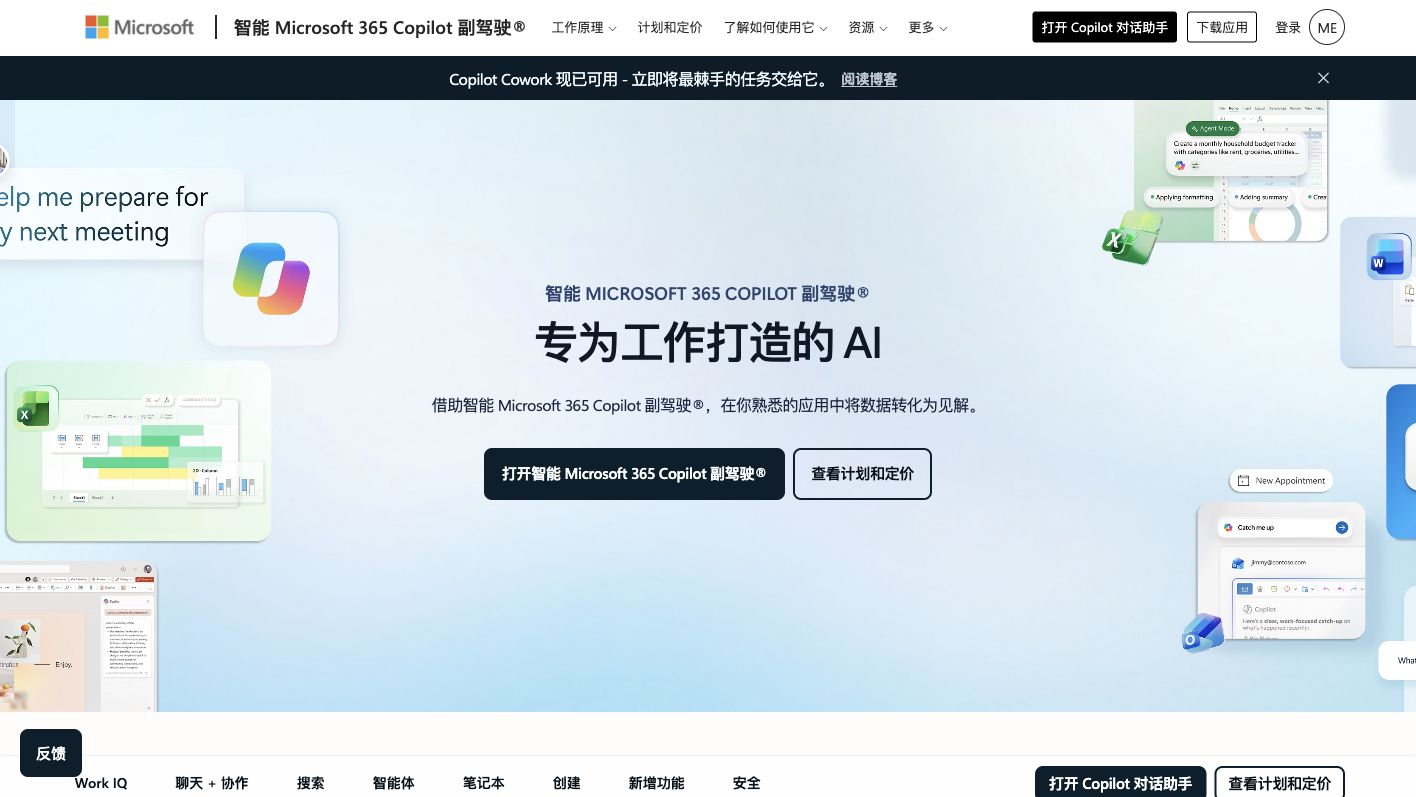Image resolution: width=1416 pixels, height=797 pixels.
Task: Click the 智能 Microsoft 365 Copilot 副驾驶 site title
Action: point(379,27)
